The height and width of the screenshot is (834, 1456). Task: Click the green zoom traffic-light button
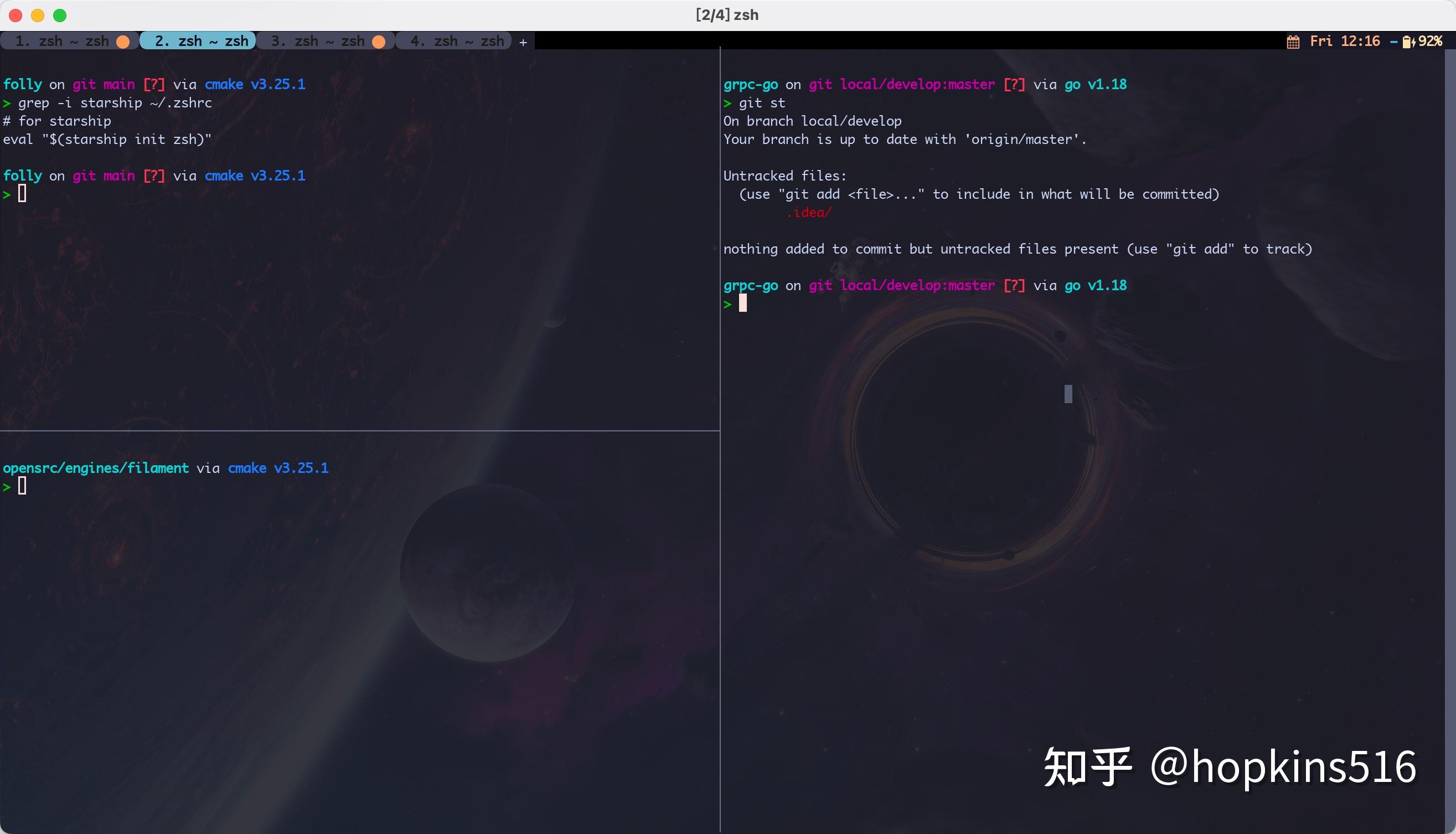[x=60, y=16]
